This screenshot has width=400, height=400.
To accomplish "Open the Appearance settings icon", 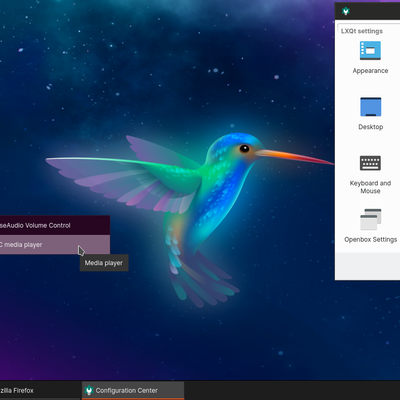I will tap(370, 51).
